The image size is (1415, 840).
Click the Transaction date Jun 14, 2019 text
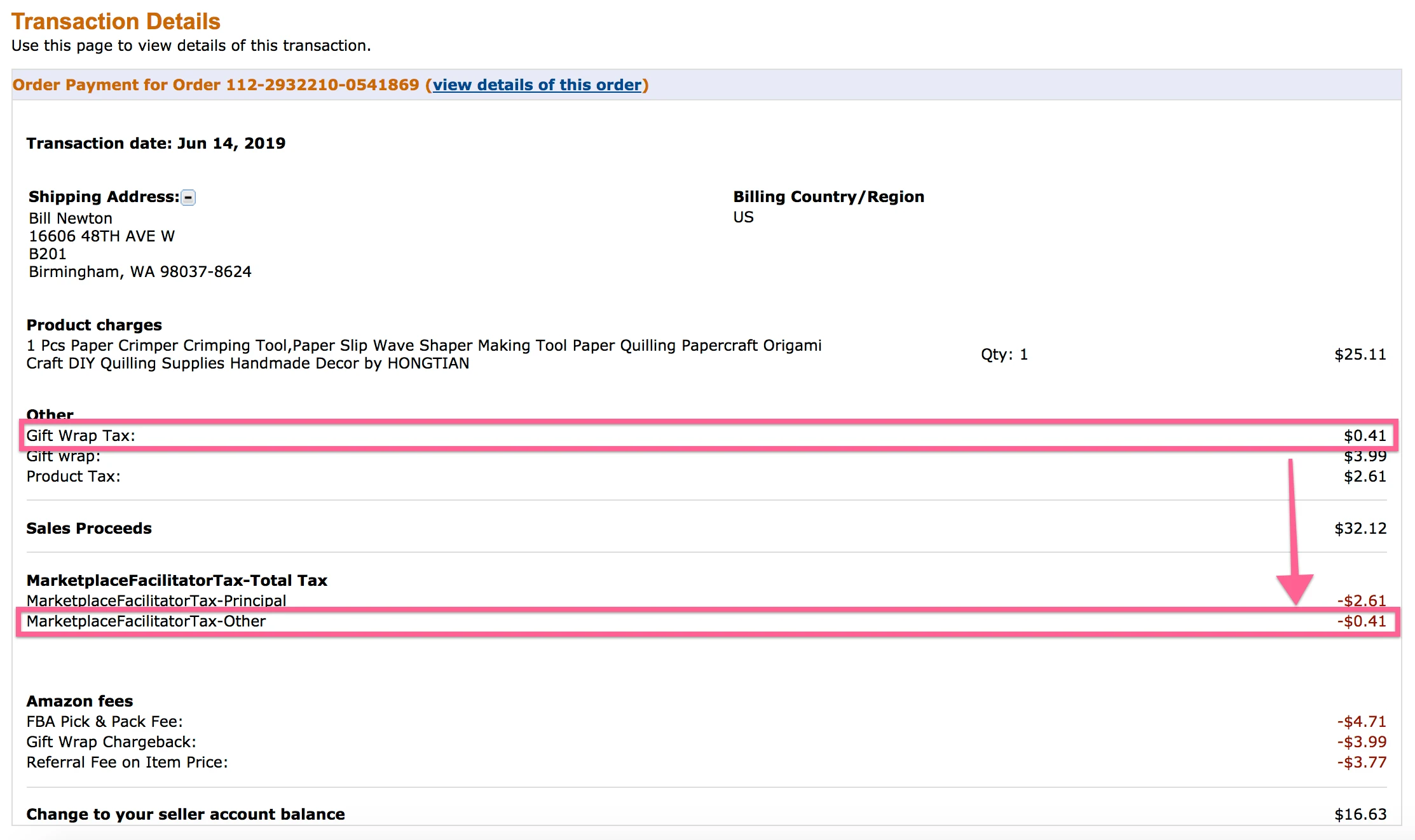156,144
